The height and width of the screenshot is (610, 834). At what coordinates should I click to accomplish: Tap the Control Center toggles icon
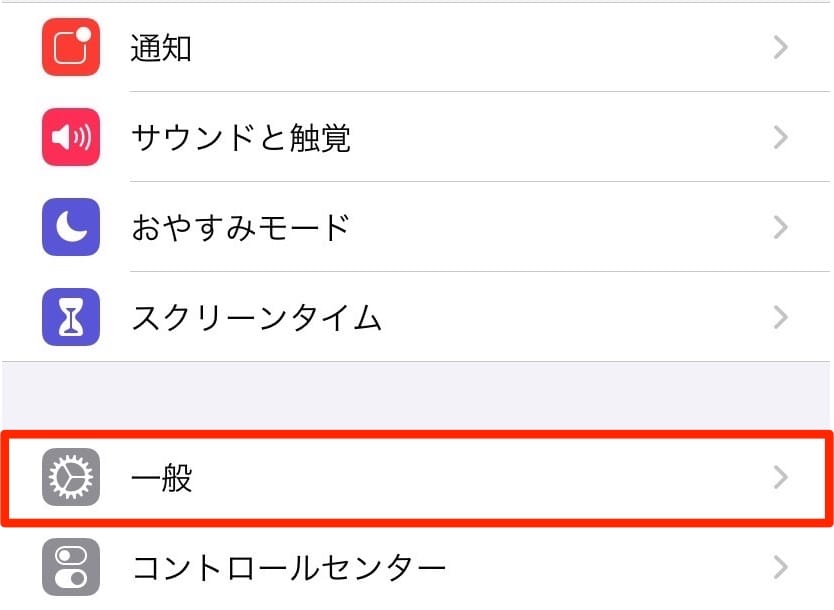(69, 566)
